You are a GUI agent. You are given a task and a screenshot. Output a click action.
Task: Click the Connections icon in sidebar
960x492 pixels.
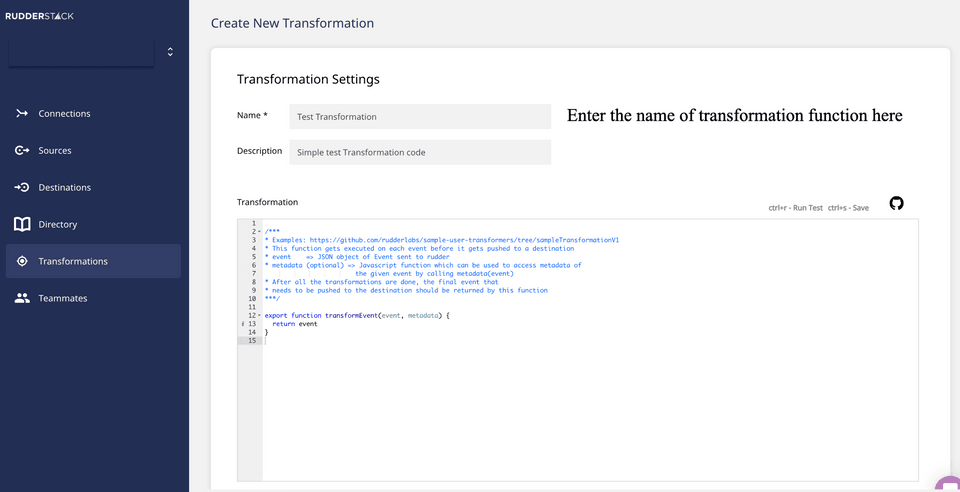(x=22, y=113)
